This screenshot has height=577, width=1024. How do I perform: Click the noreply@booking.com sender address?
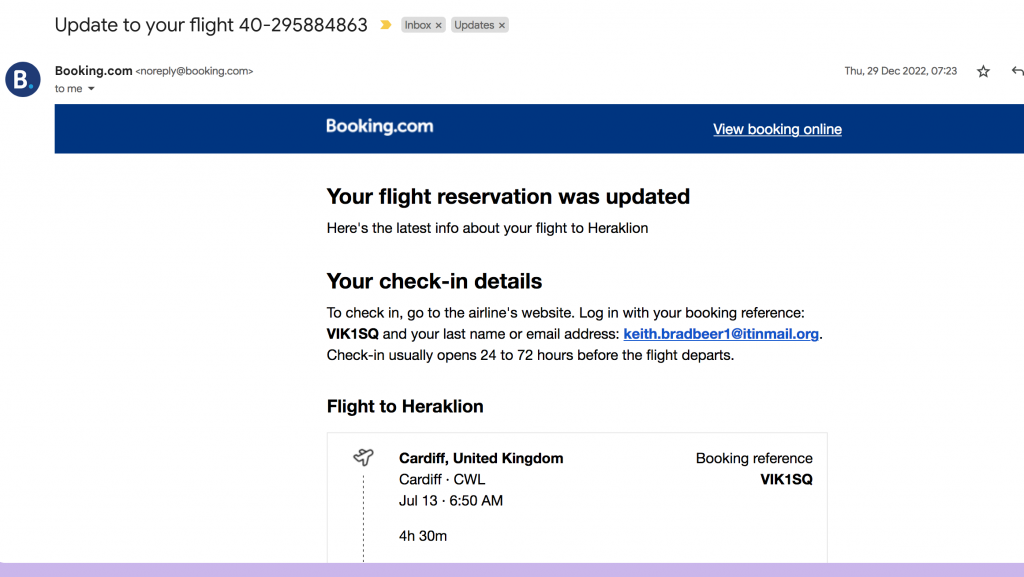[194, 71]
